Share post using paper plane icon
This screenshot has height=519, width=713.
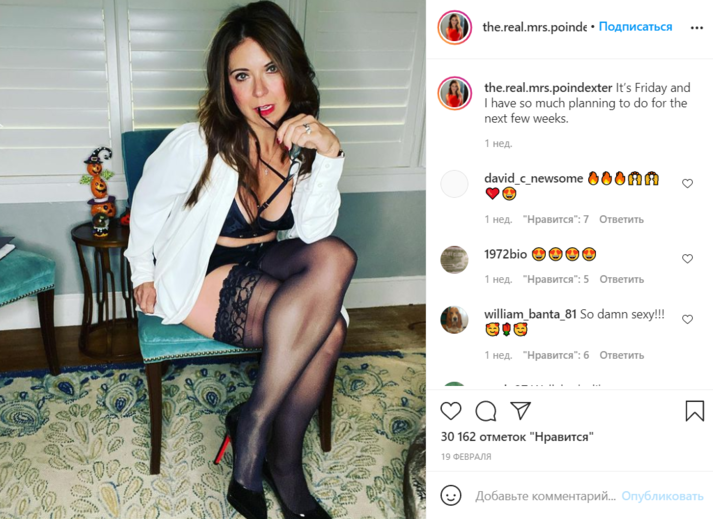click(x=521, y=410)
